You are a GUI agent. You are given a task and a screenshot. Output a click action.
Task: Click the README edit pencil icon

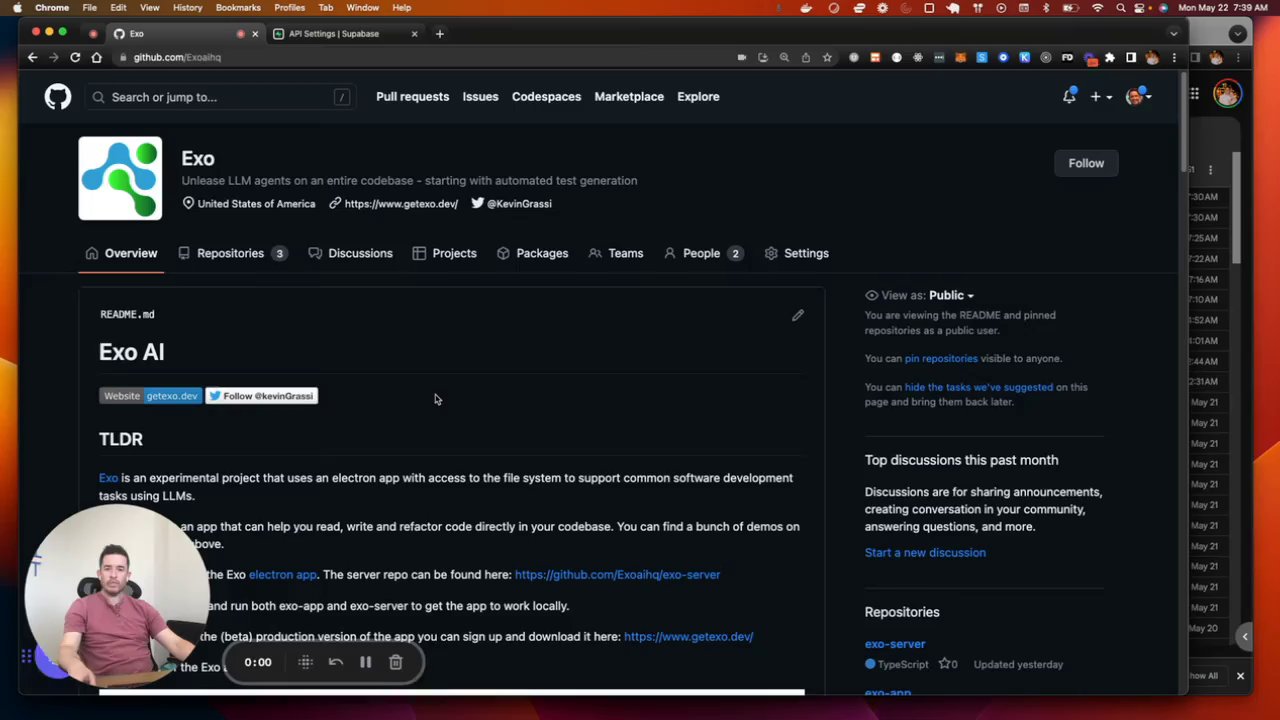798,315
